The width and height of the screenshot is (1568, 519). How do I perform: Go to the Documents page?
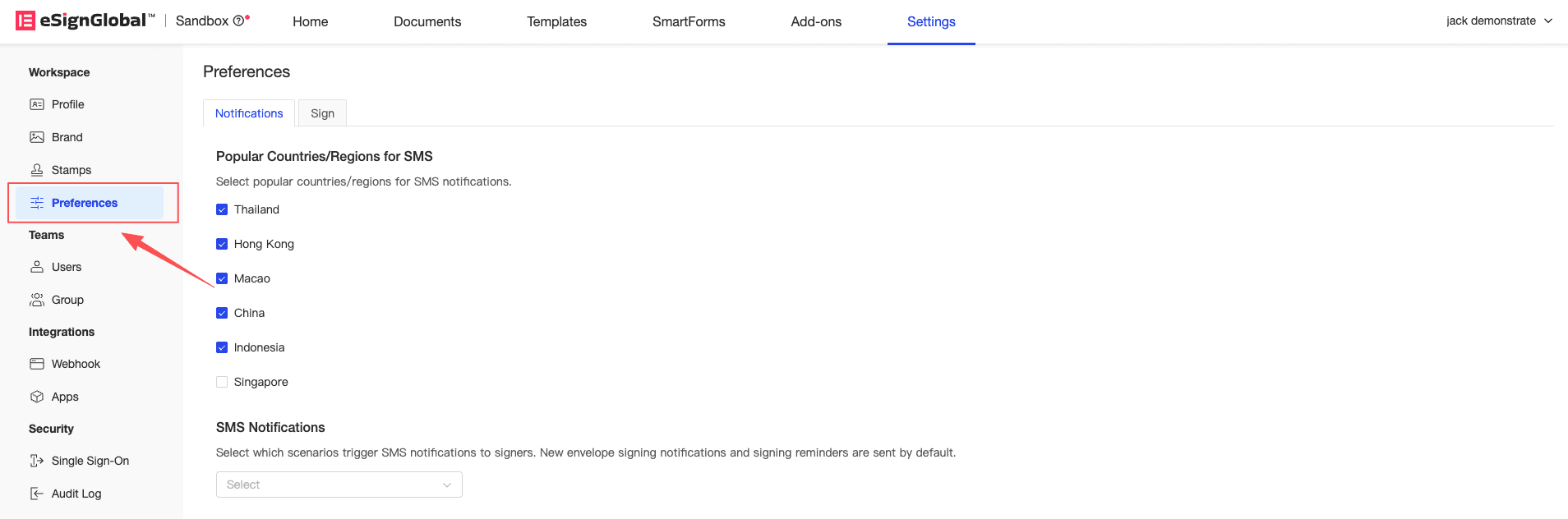click(x=427, y=21)
